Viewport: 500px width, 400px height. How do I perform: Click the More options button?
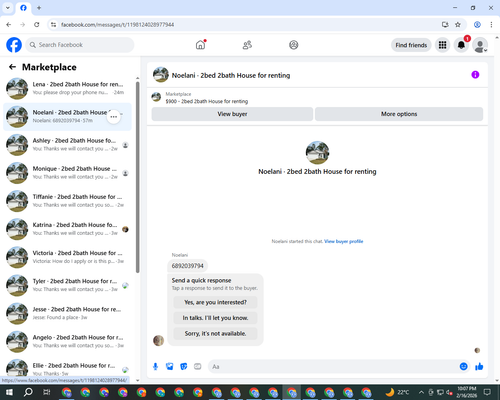point(399,114)
